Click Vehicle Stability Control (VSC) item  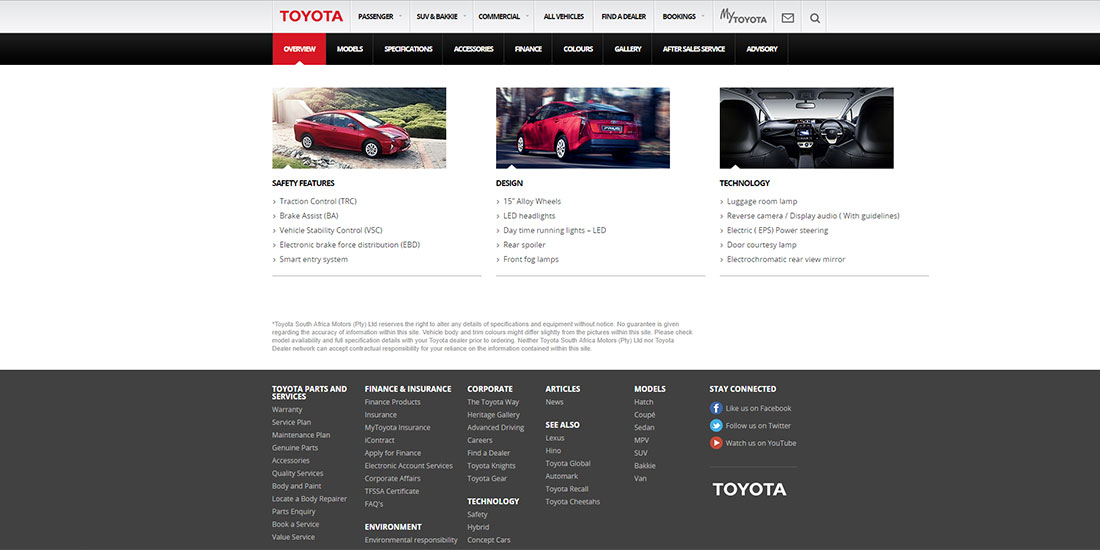tap(330, 230)
